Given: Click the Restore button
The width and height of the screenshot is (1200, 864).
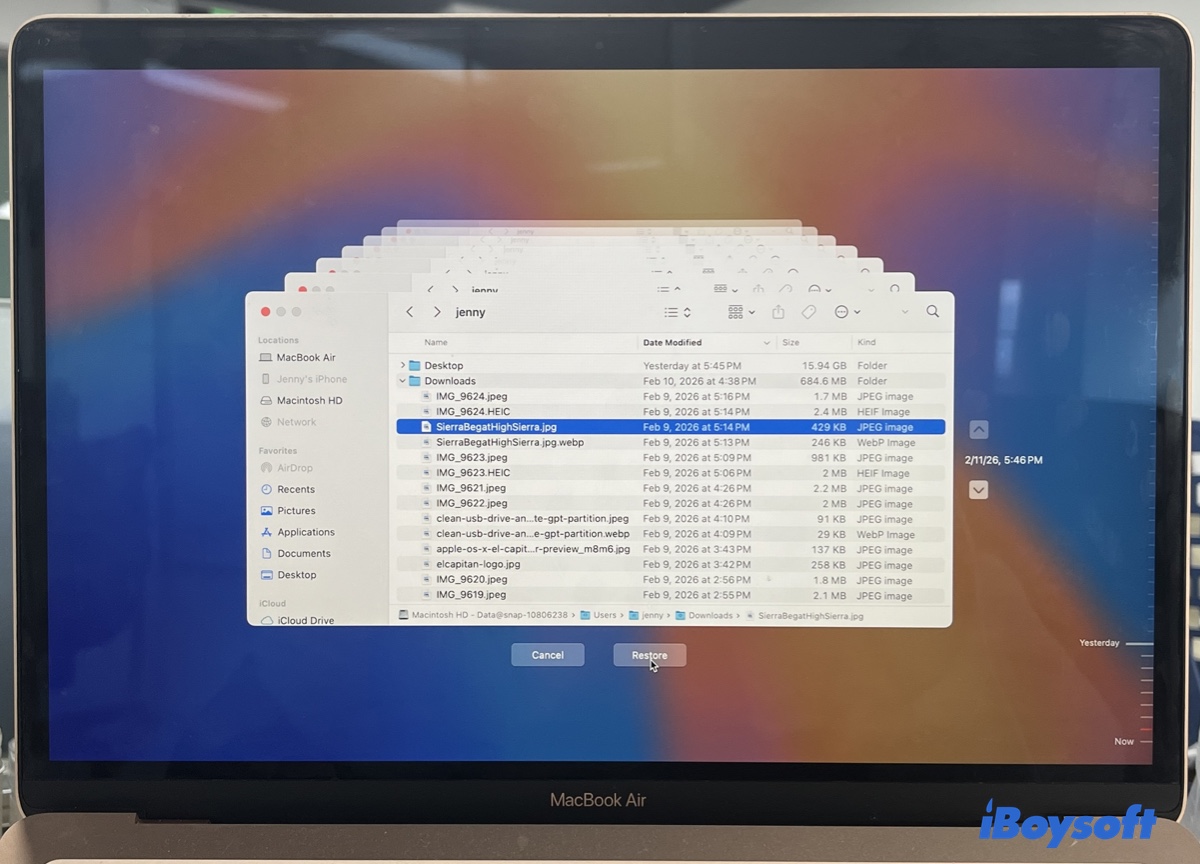Looking at the screenshot, I should coord(649,655).
